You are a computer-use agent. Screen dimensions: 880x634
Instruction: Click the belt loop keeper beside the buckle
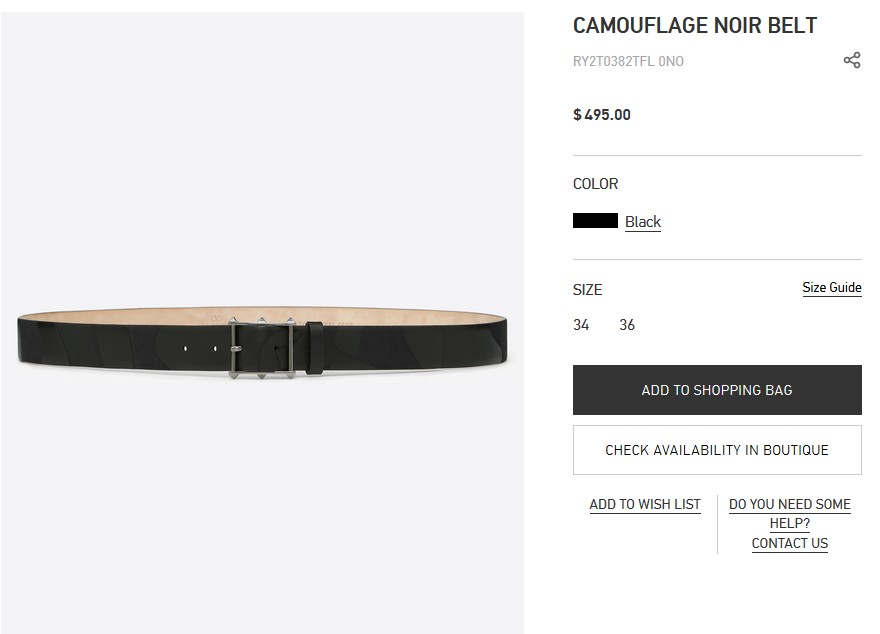[x=314, y=347]
